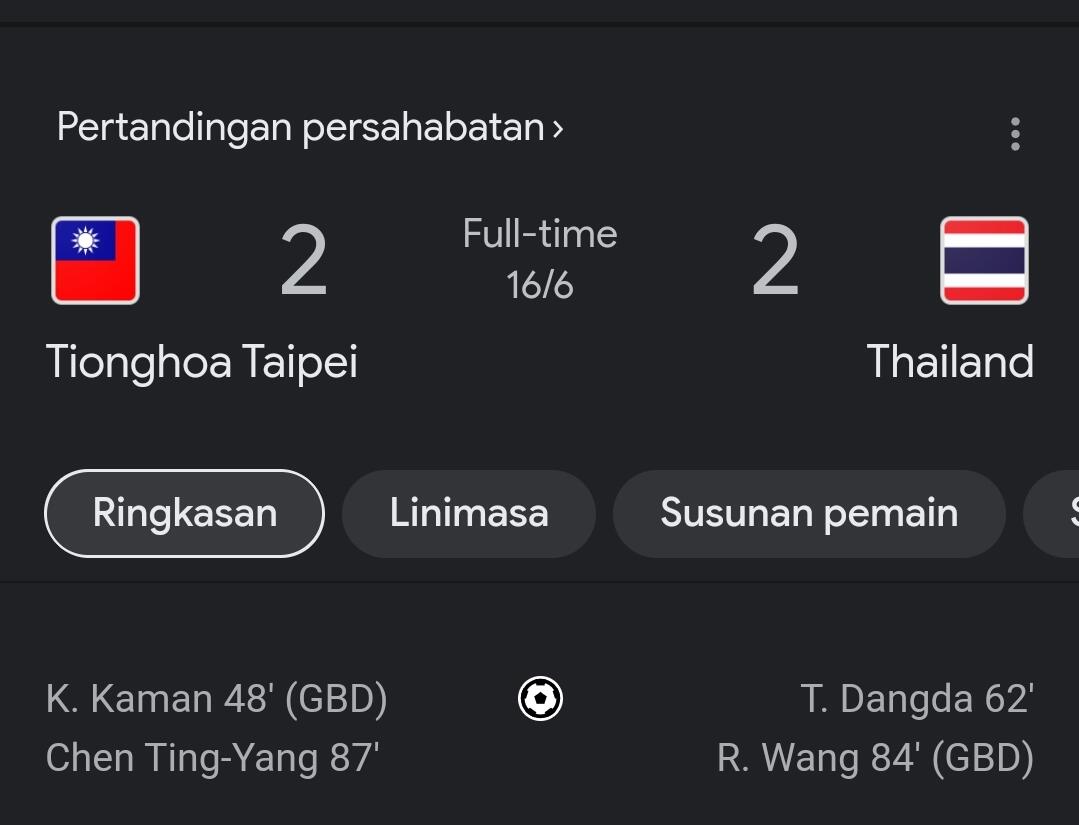1079x825 pixels.
Task: Click the soccer ball goal icon
Action: (x=540, y=699)
